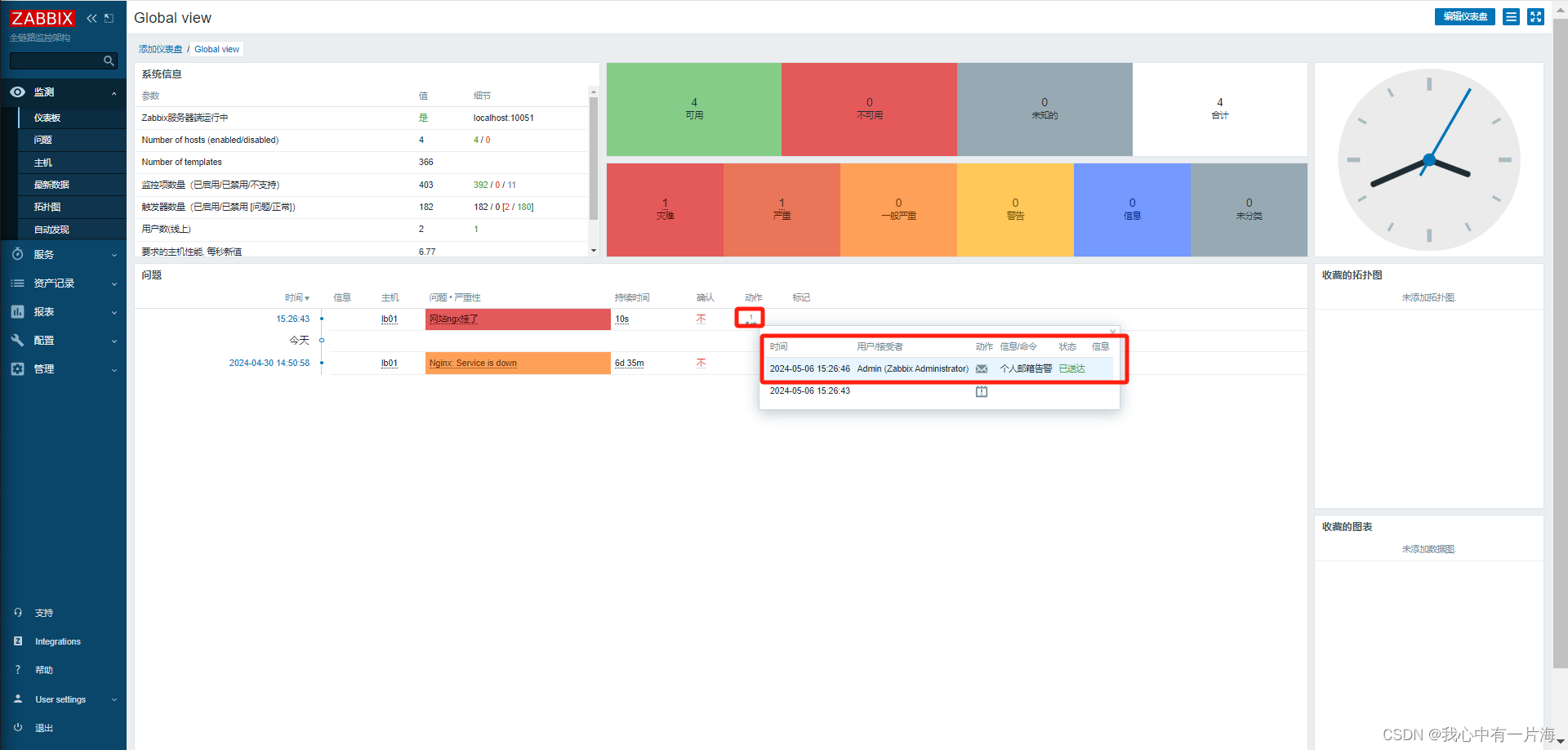The image size is (1568, 750).
Task: Sort problems by the 时间 column header
Action: [x=296, y=297]
